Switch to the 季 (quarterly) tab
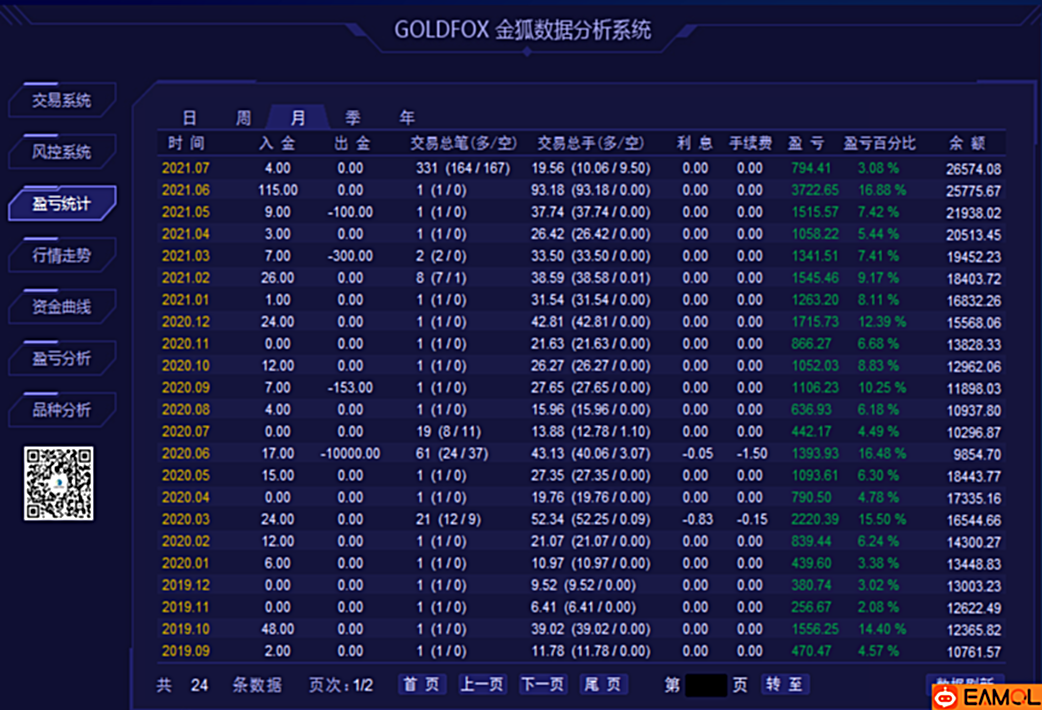The width and height of the screenshot is (1042, 710). (353, 118)
